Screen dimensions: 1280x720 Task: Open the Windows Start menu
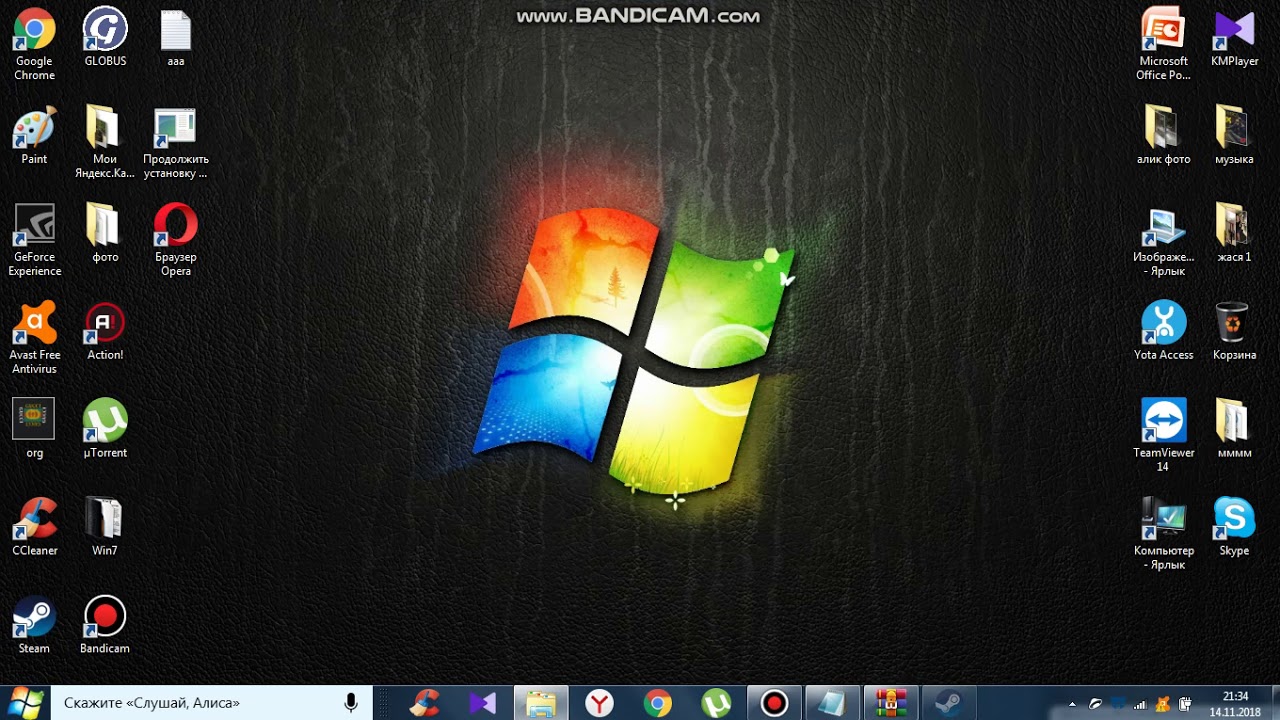pyautogui.click(x=25, y=703)
